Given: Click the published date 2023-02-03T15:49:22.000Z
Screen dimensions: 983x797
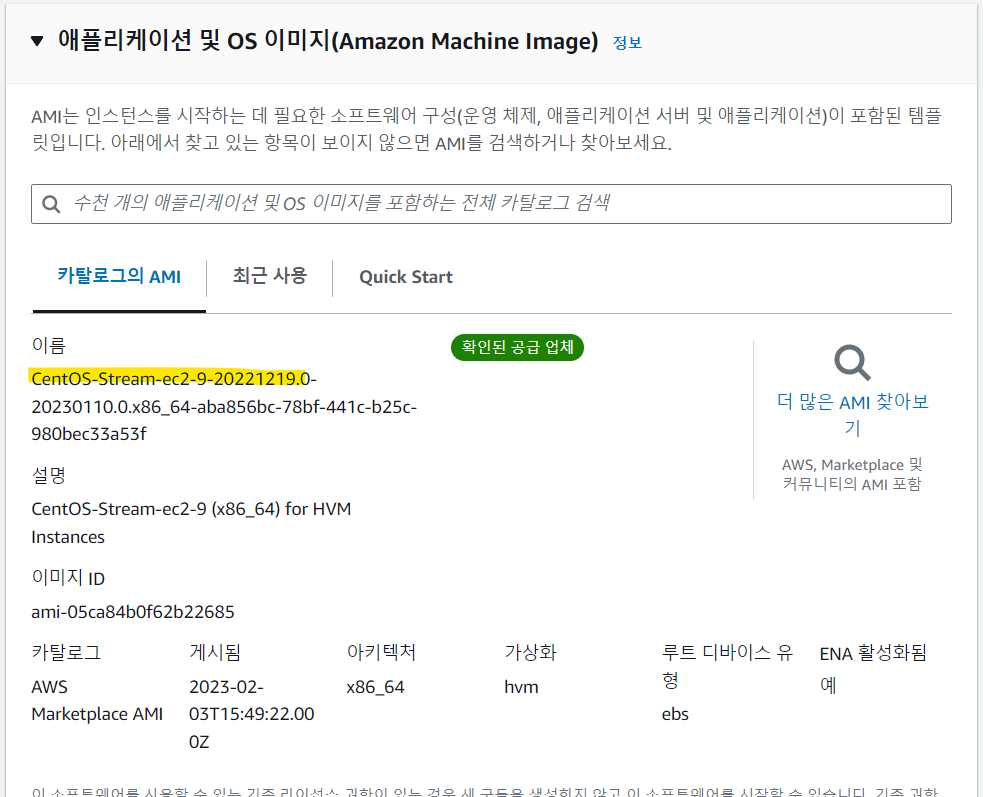Looking at the screenshot, I should tap(251, 714).
